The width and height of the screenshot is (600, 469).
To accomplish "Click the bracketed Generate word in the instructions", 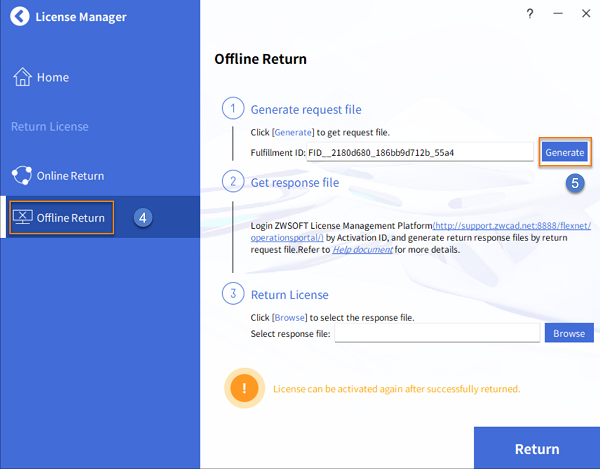I will click(x=293, y=132).
